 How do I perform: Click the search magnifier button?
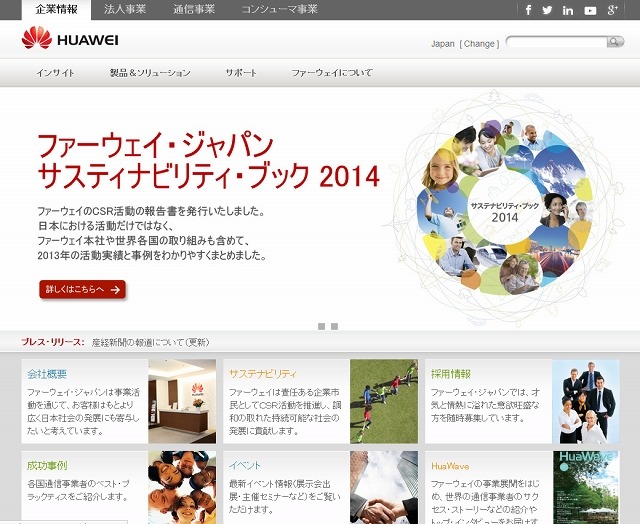tap(615, 41)
